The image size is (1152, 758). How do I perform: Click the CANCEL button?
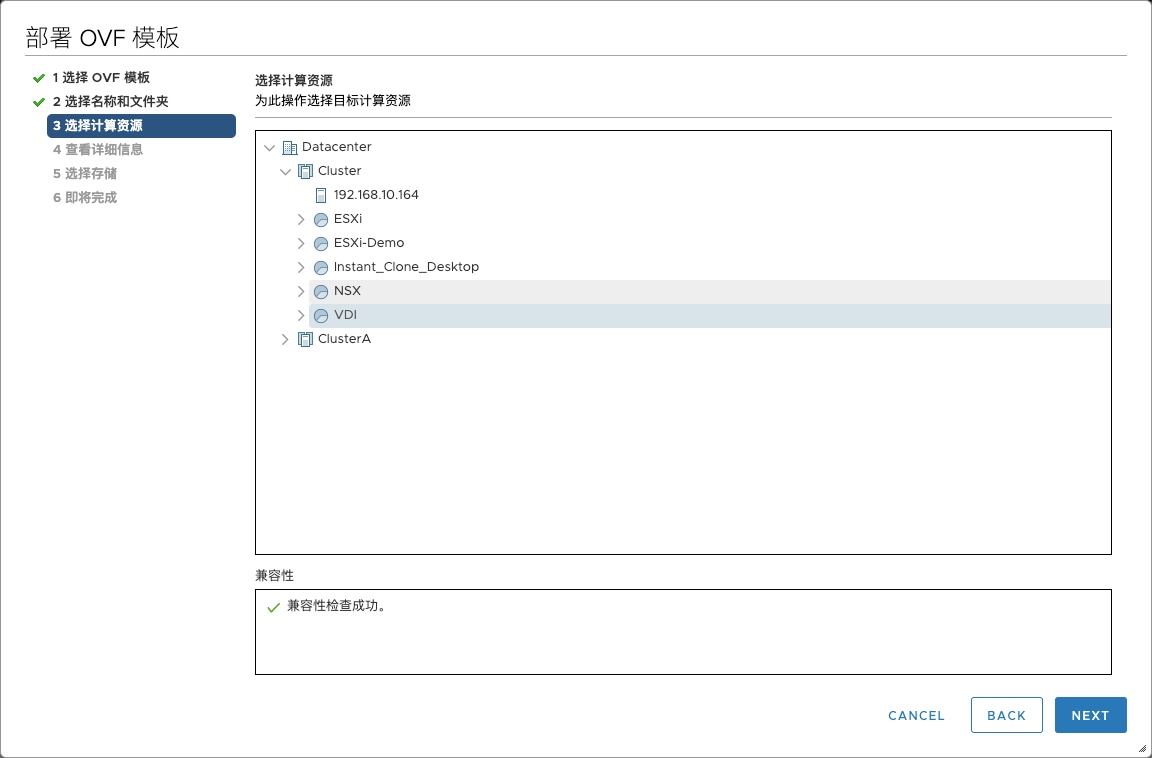[x=916, y=715]
